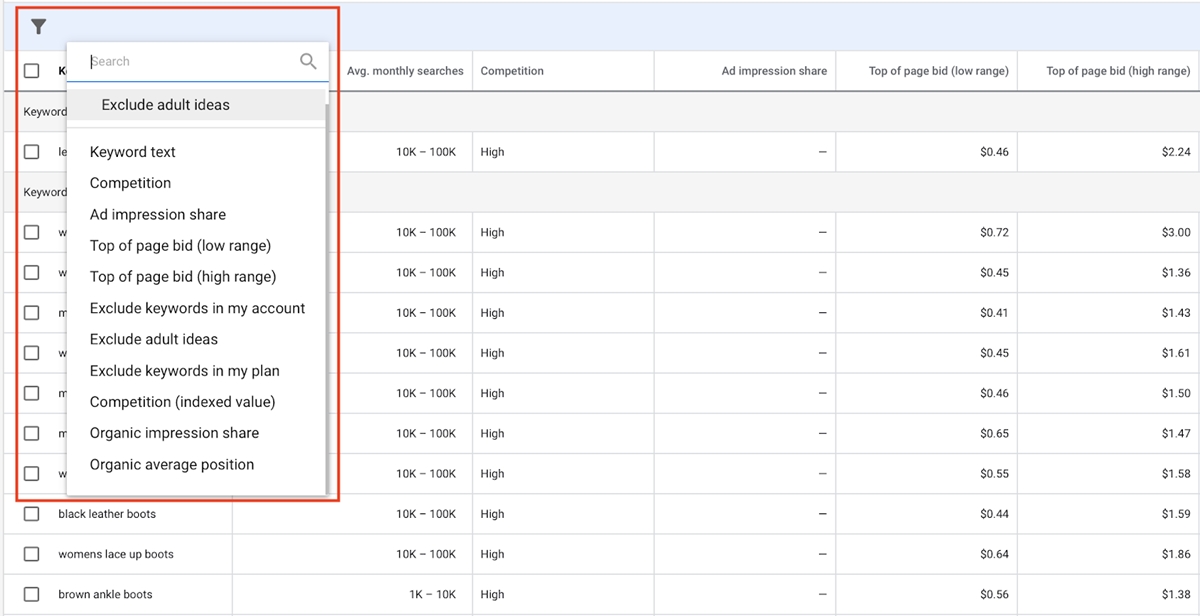Click the "$0.55" low-range bid value
This screenshot has height=616, width=1200.
point(994,473)
